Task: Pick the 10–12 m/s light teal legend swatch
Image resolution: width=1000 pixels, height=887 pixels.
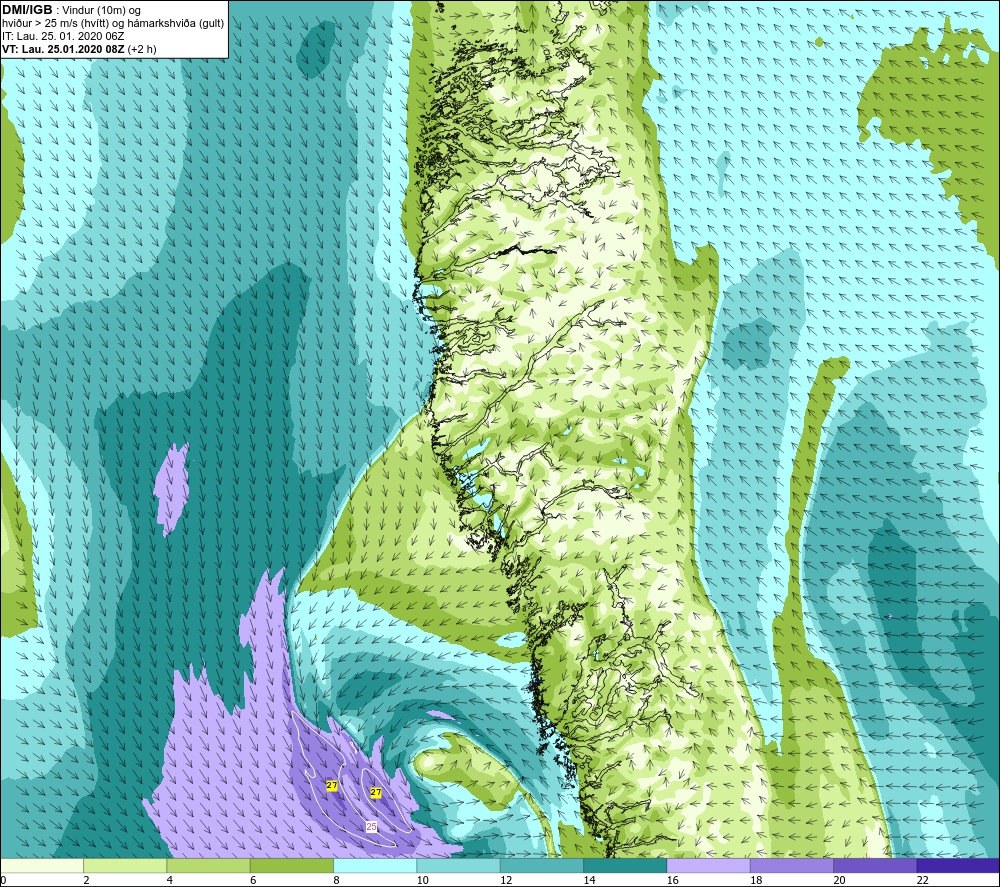Action: [459, 865]
